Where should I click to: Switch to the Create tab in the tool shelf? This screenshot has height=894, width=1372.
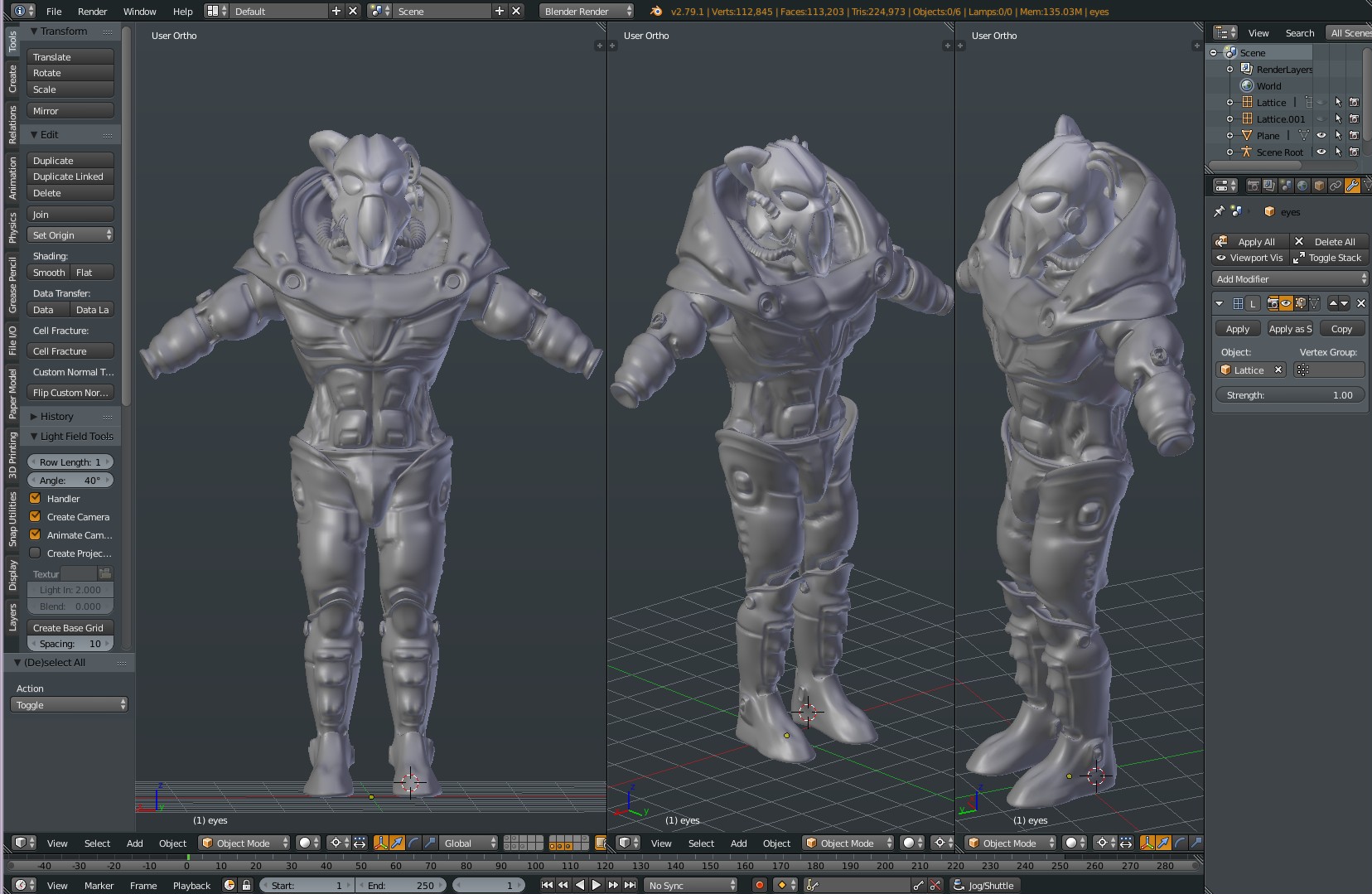pyautogui.click(x=12, y=79)
